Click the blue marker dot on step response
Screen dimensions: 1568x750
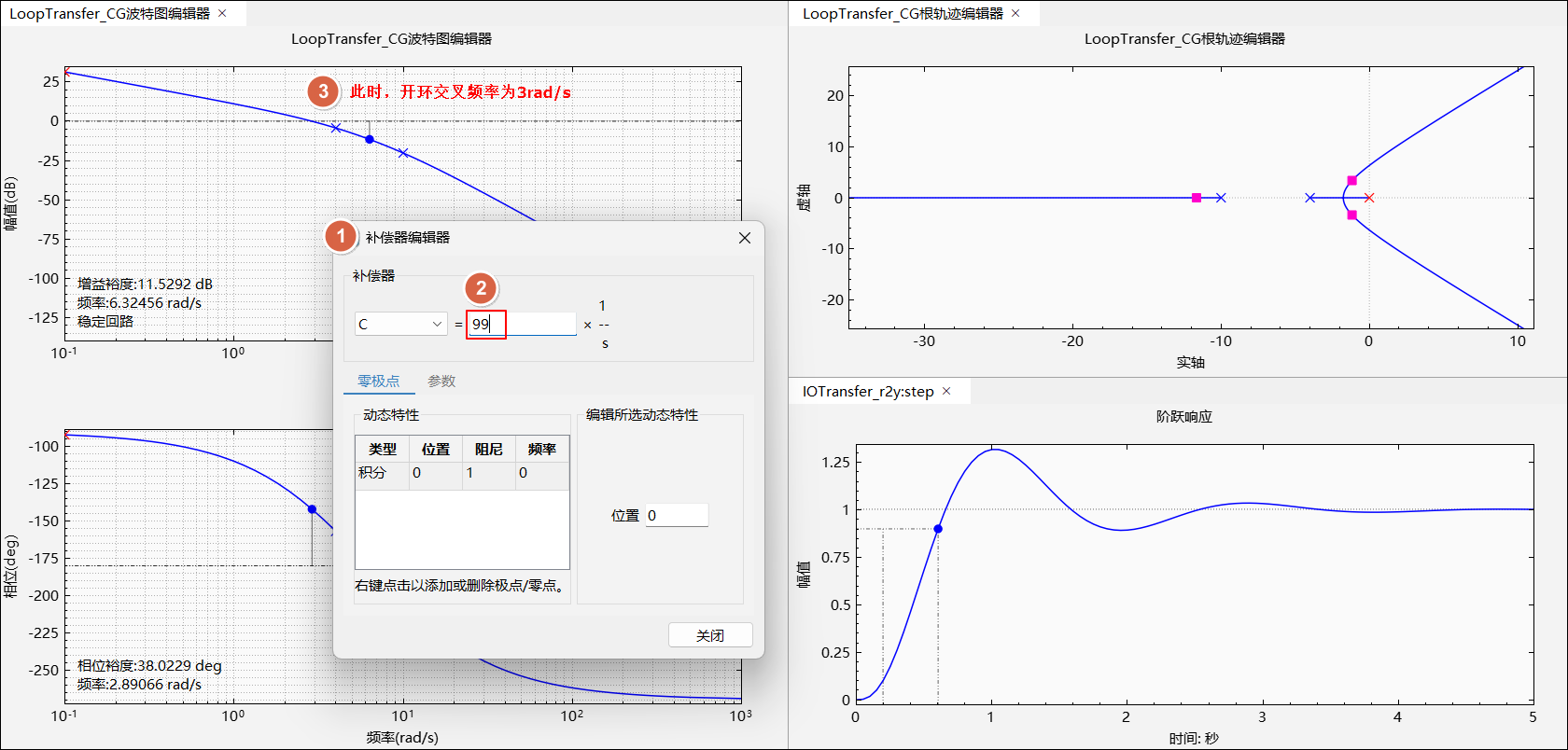[938, 529]
